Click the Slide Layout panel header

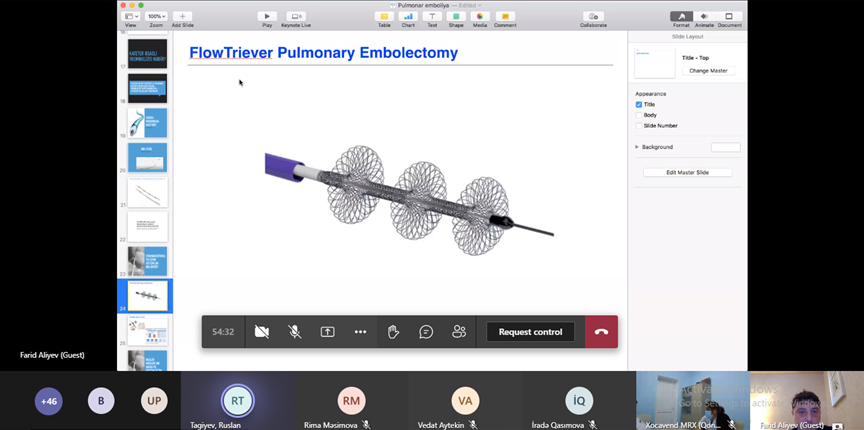(687, 36)
